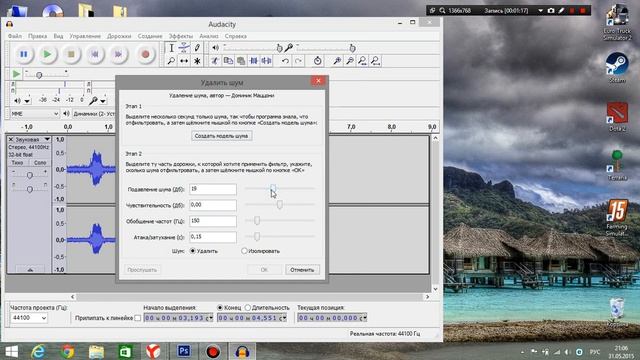Open the Эффекты menu

point(181,36)
